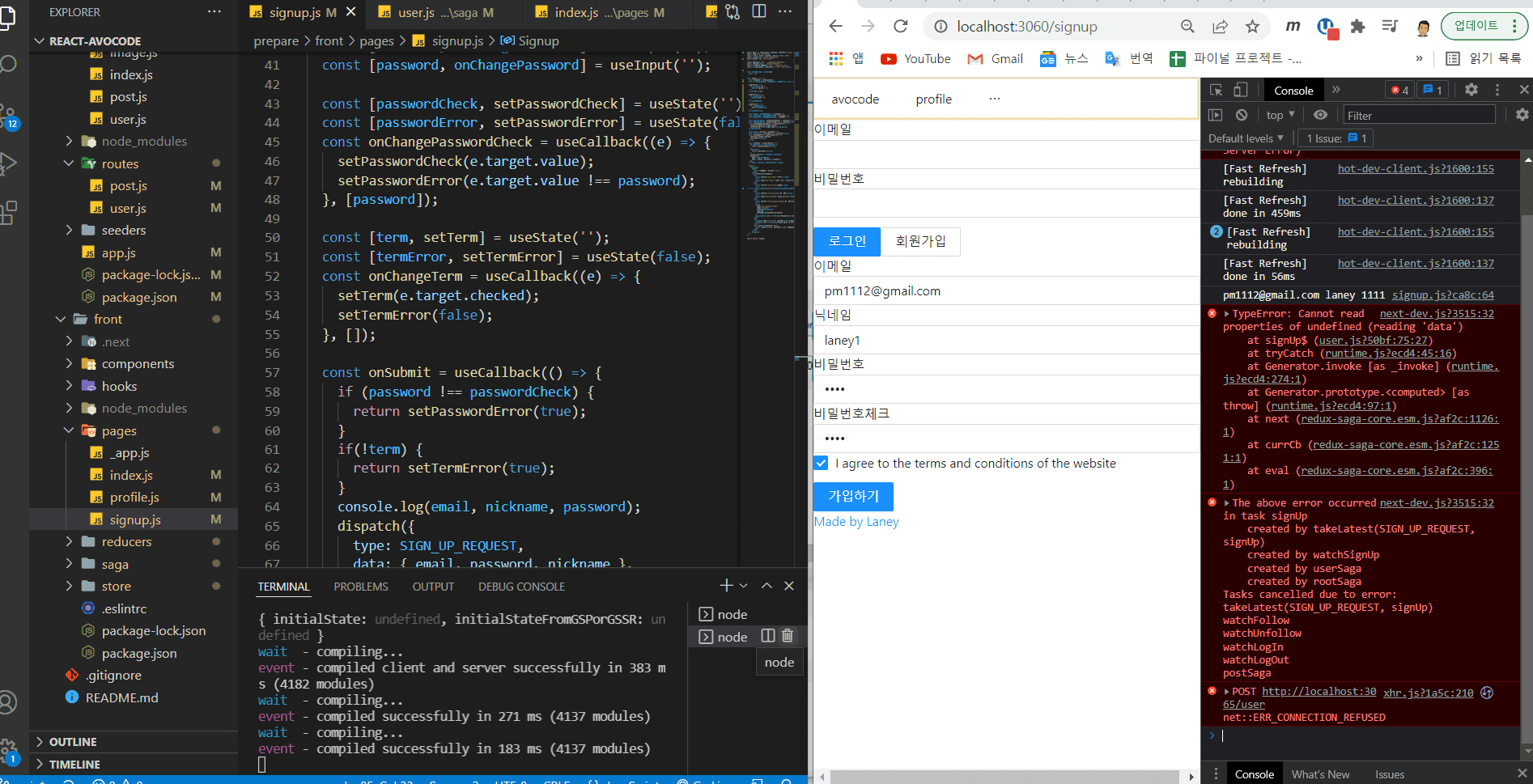Open Extensions view in activity bar
Screen dimensions: 1533x784
pos(8,212)
